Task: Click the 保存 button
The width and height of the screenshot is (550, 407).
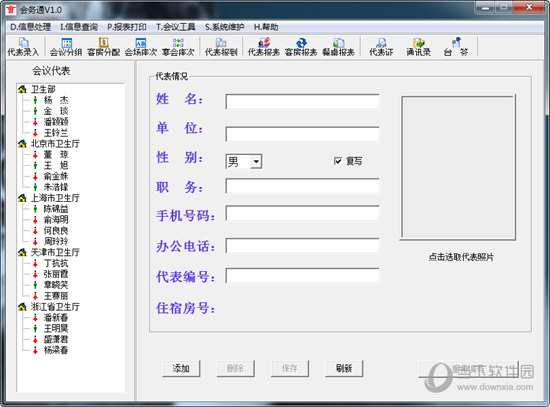Action: tap(290, 368)
